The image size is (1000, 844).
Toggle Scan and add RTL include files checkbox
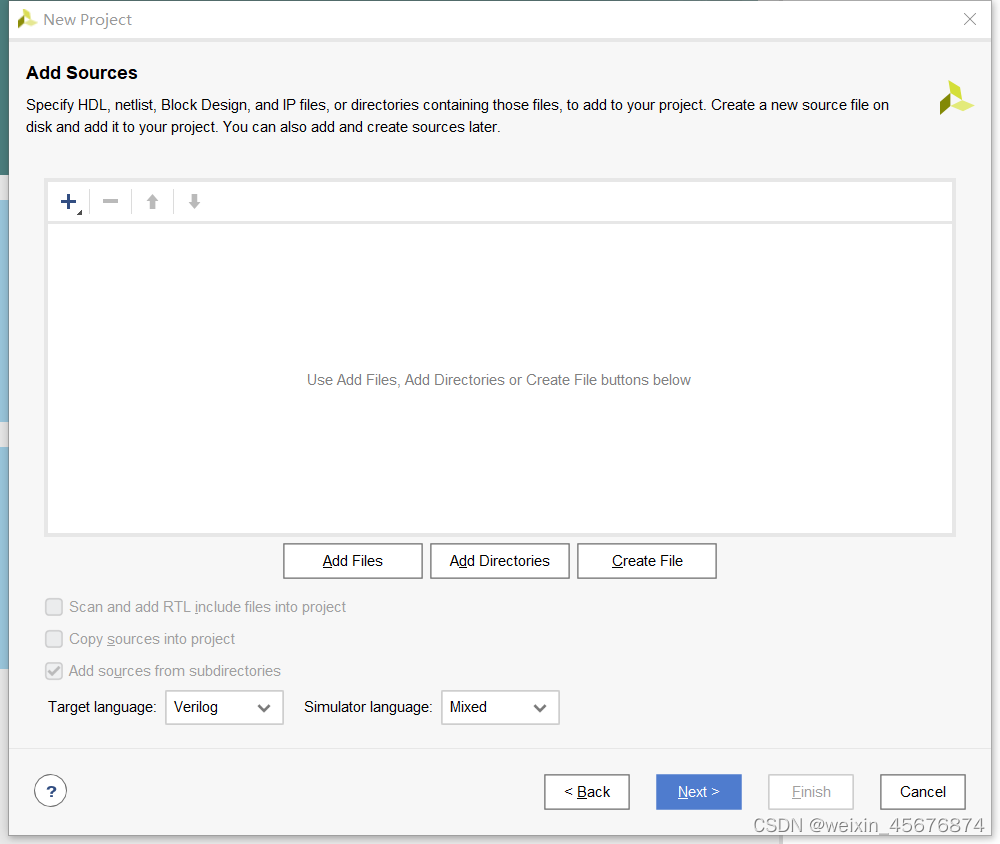(54, 607)
